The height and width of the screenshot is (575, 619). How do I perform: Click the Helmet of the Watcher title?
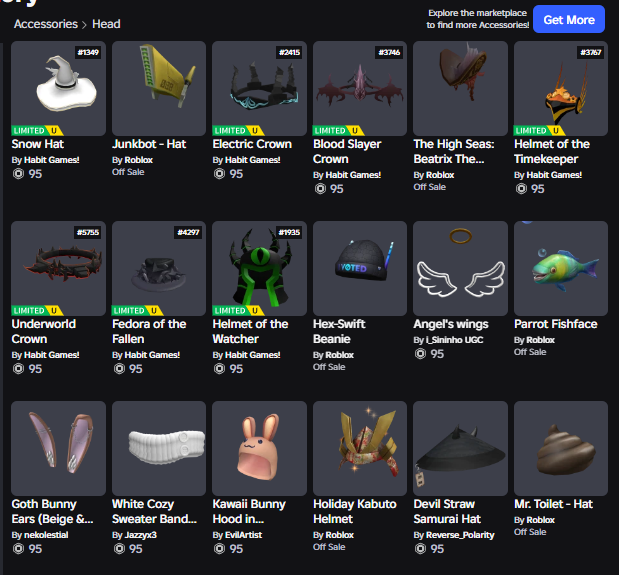tap(250, 332)
